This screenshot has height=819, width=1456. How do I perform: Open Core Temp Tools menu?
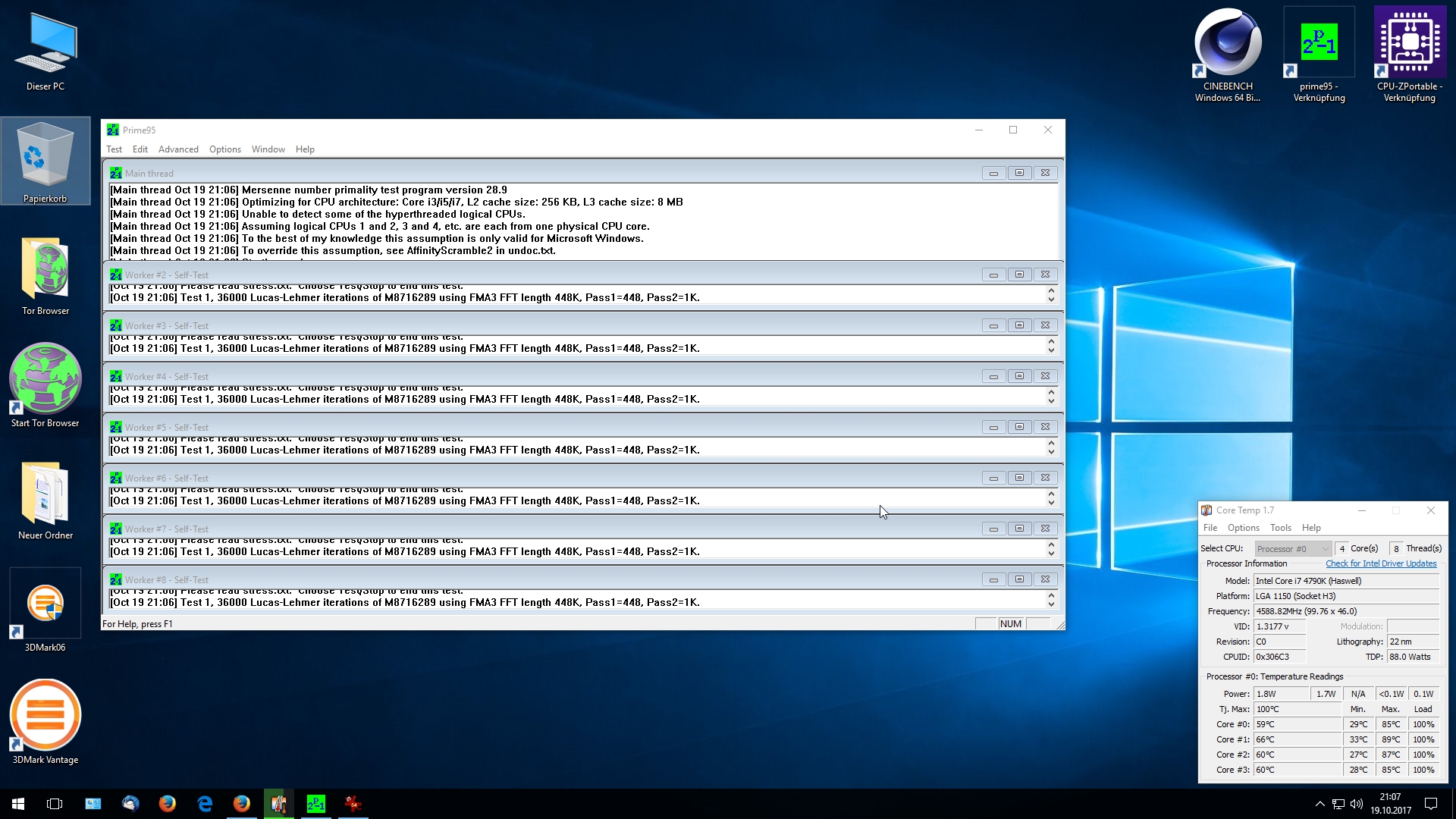point(1280,528)
